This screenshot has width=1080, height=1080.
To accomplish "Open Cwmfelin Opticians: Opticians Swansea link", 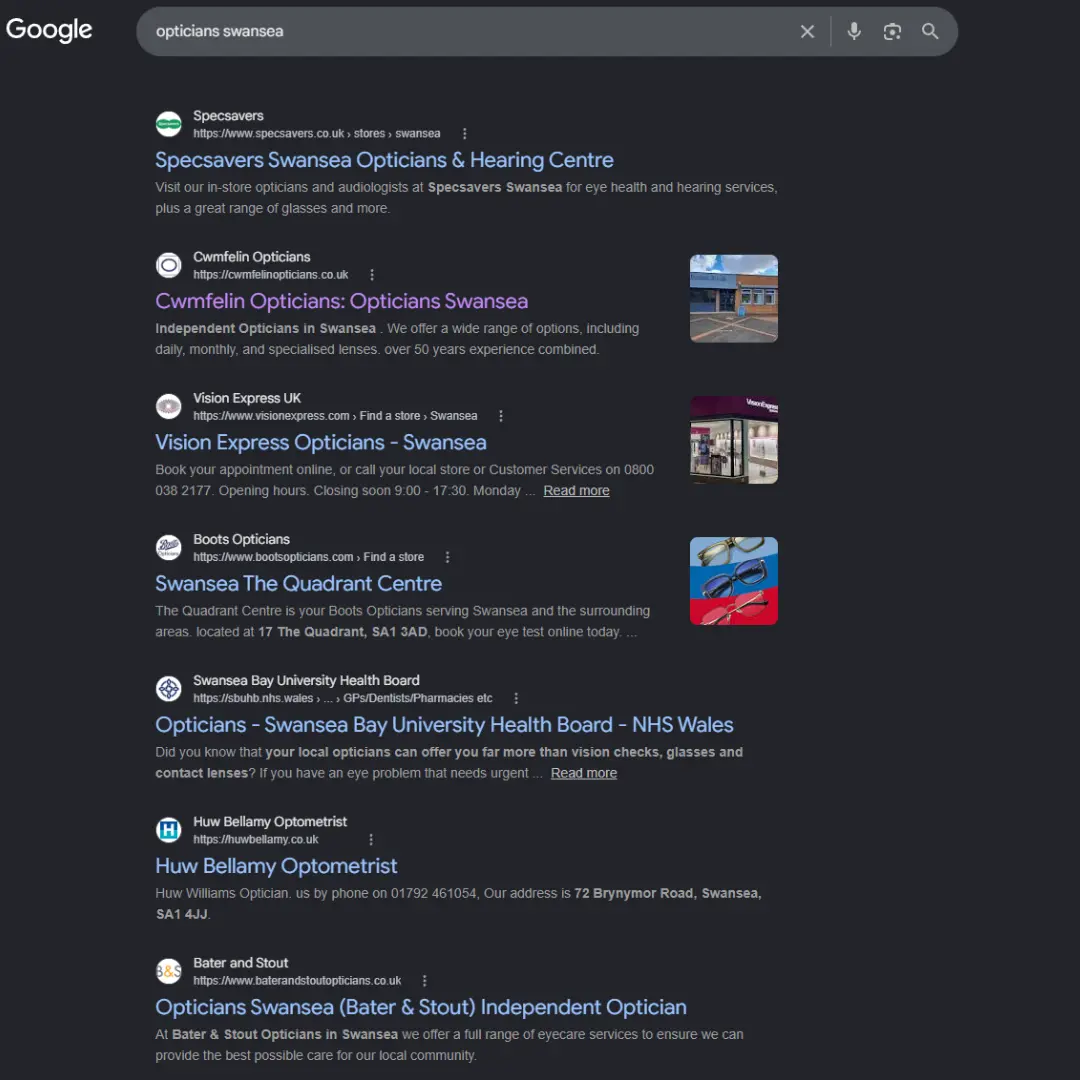I will click(342, 301).
